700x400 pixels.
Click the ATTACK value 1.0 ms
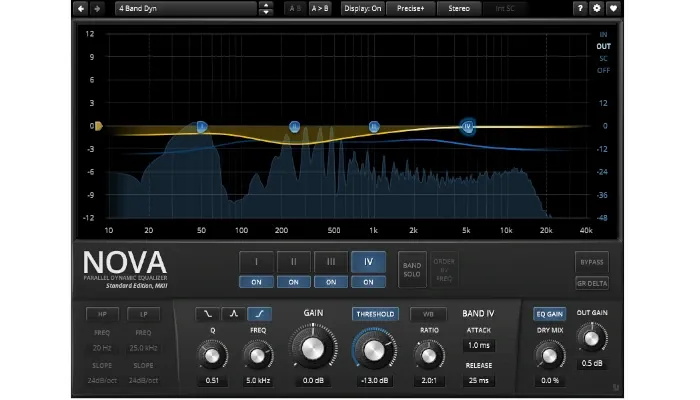[x=479, y=346]
